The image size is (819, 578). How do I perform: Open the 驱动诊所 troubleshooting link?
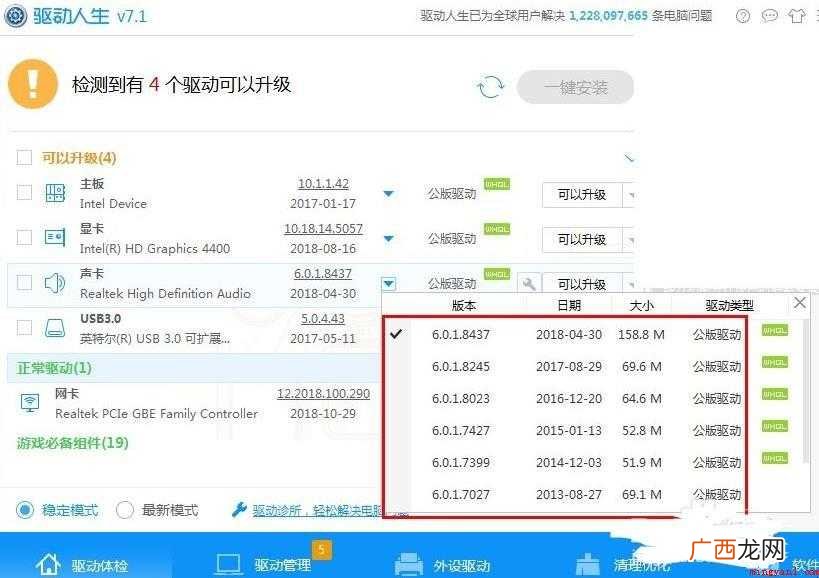pos(318,510)
